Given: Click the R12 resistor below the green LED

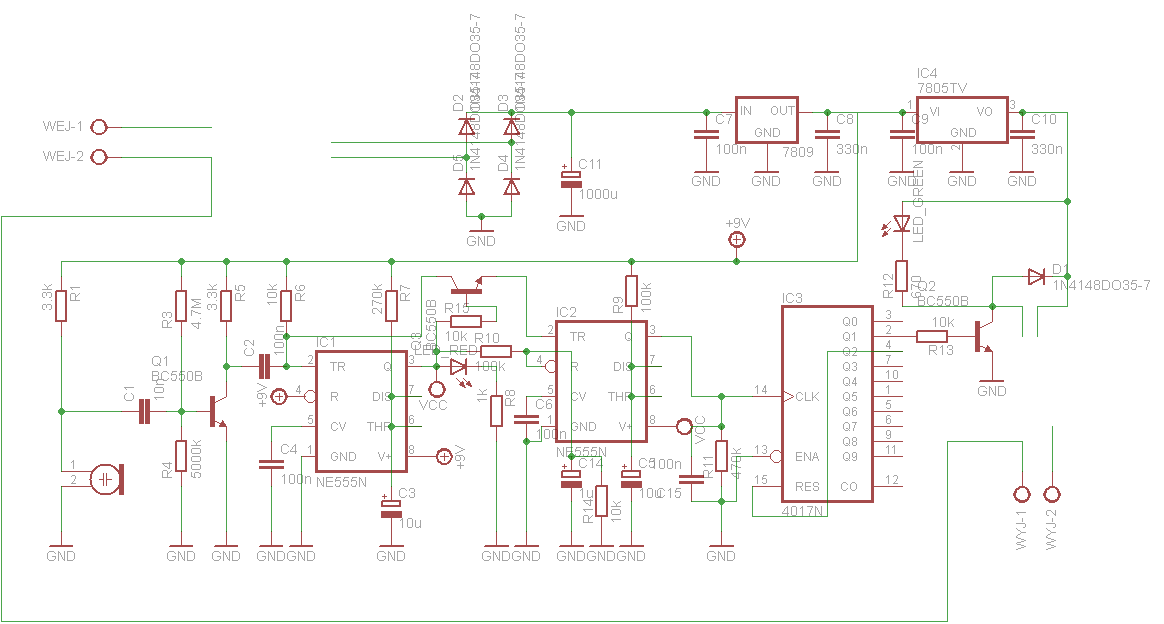Looking at the screenshot, I should (x=901, y=277).
